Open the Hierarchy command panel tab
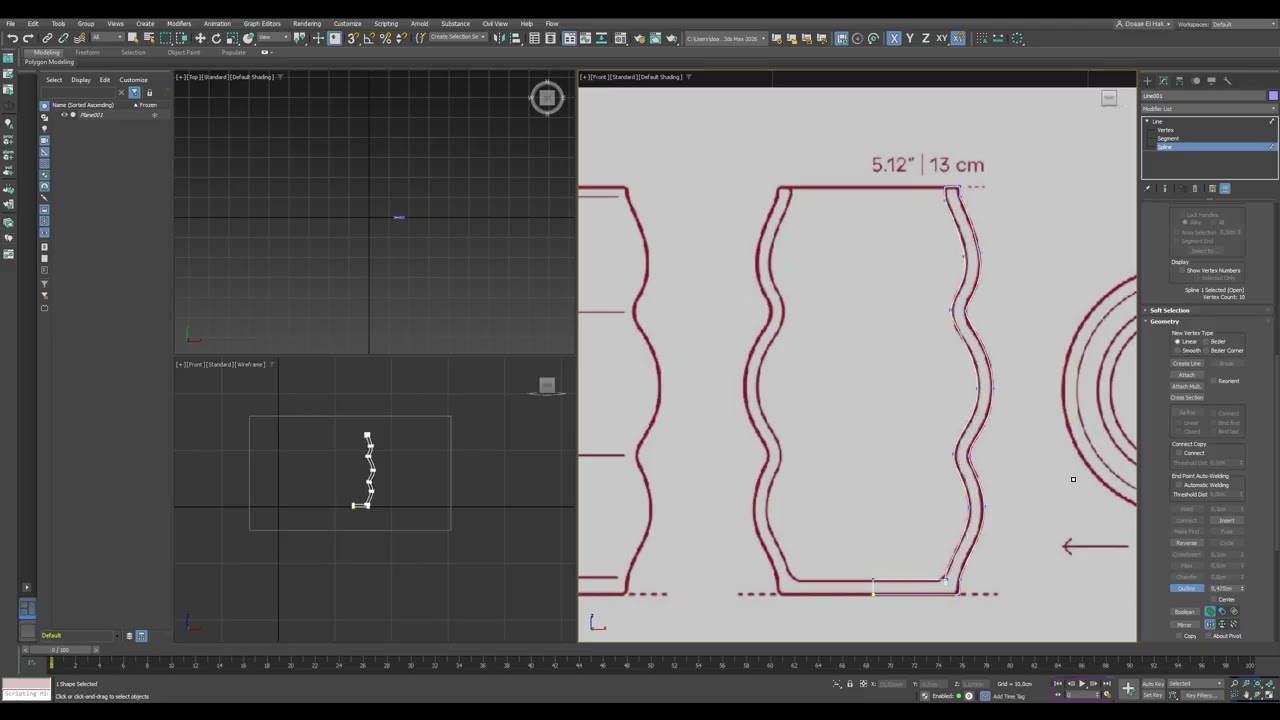This screenshot has width=1280, height=720. (1179, 81)
